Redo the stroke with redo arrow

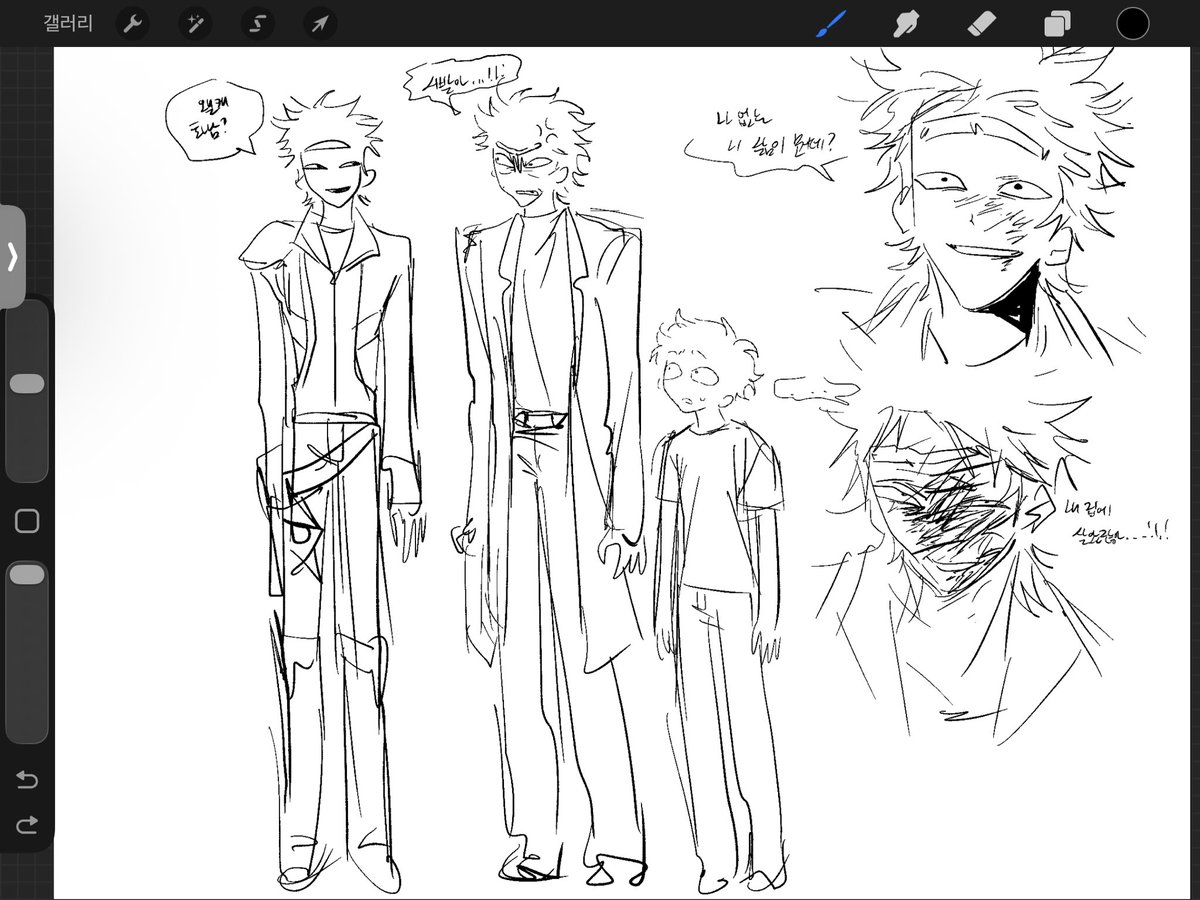(x=27, y=825)
